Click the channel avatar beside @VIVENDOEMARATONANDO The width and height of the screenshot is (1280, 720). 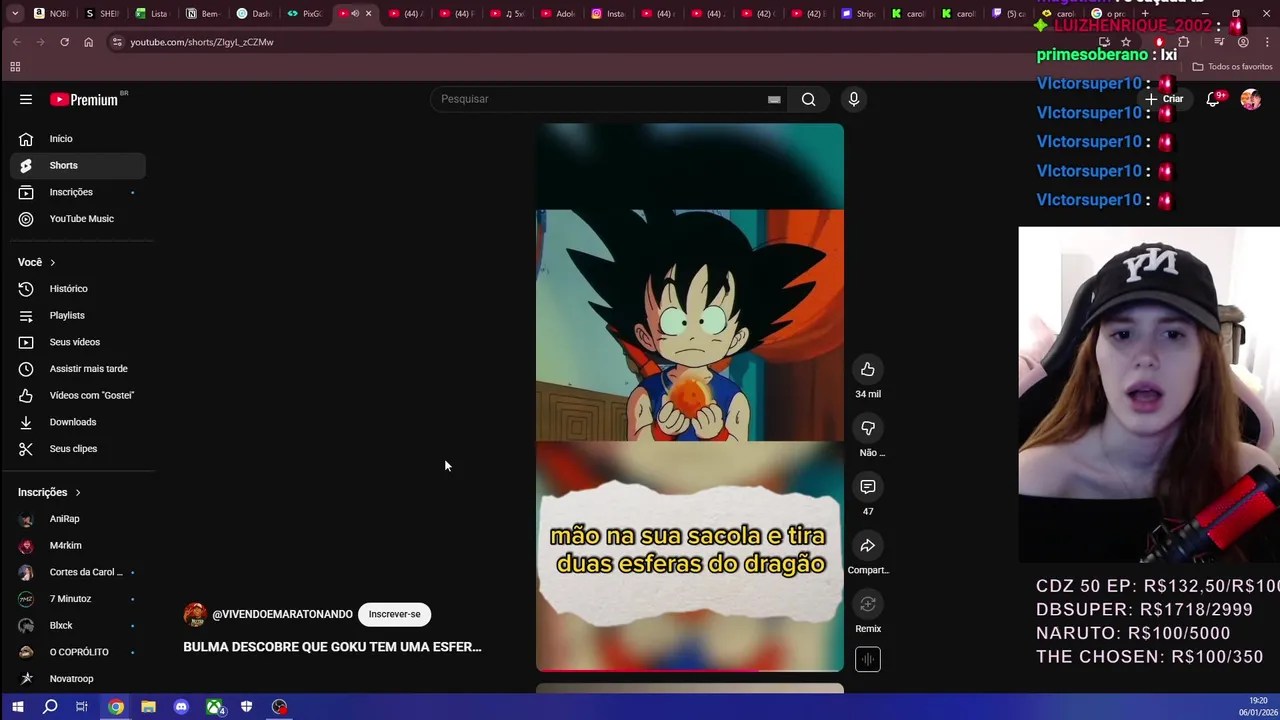[195, 614]
